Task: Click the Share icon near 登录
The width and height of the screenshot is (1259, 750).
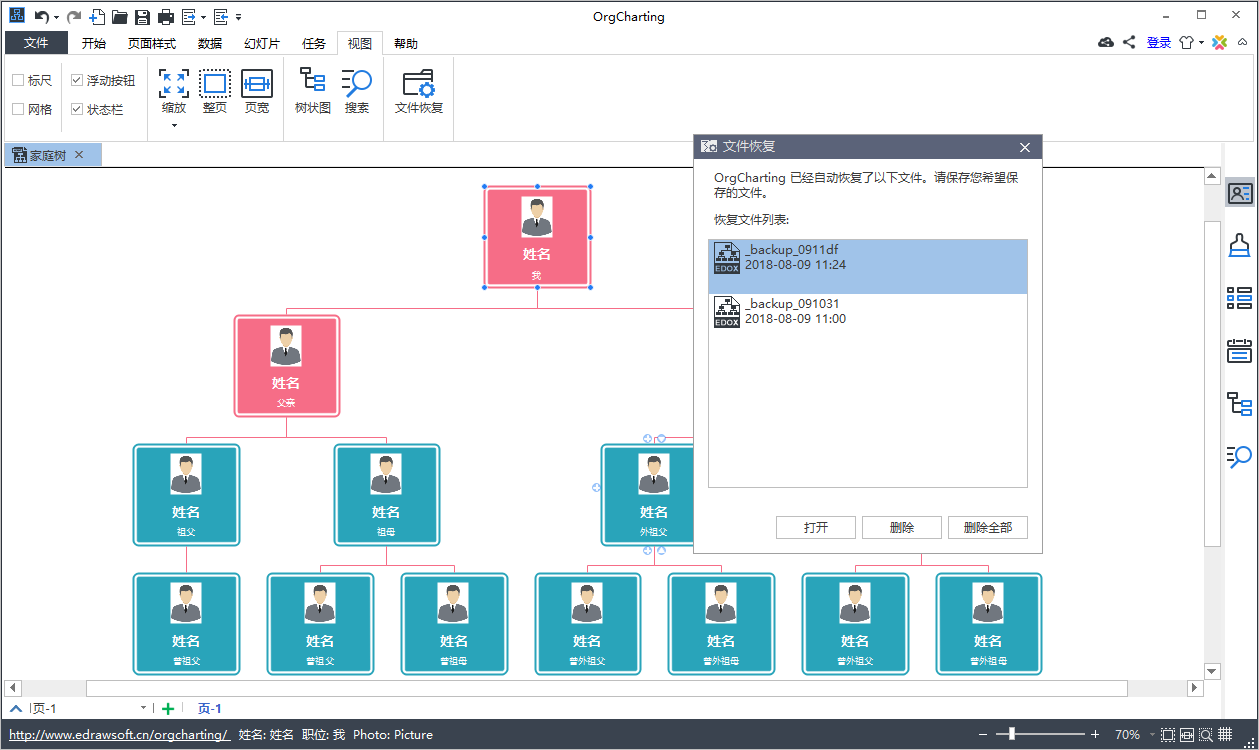Action: (x=1129, y=42)
